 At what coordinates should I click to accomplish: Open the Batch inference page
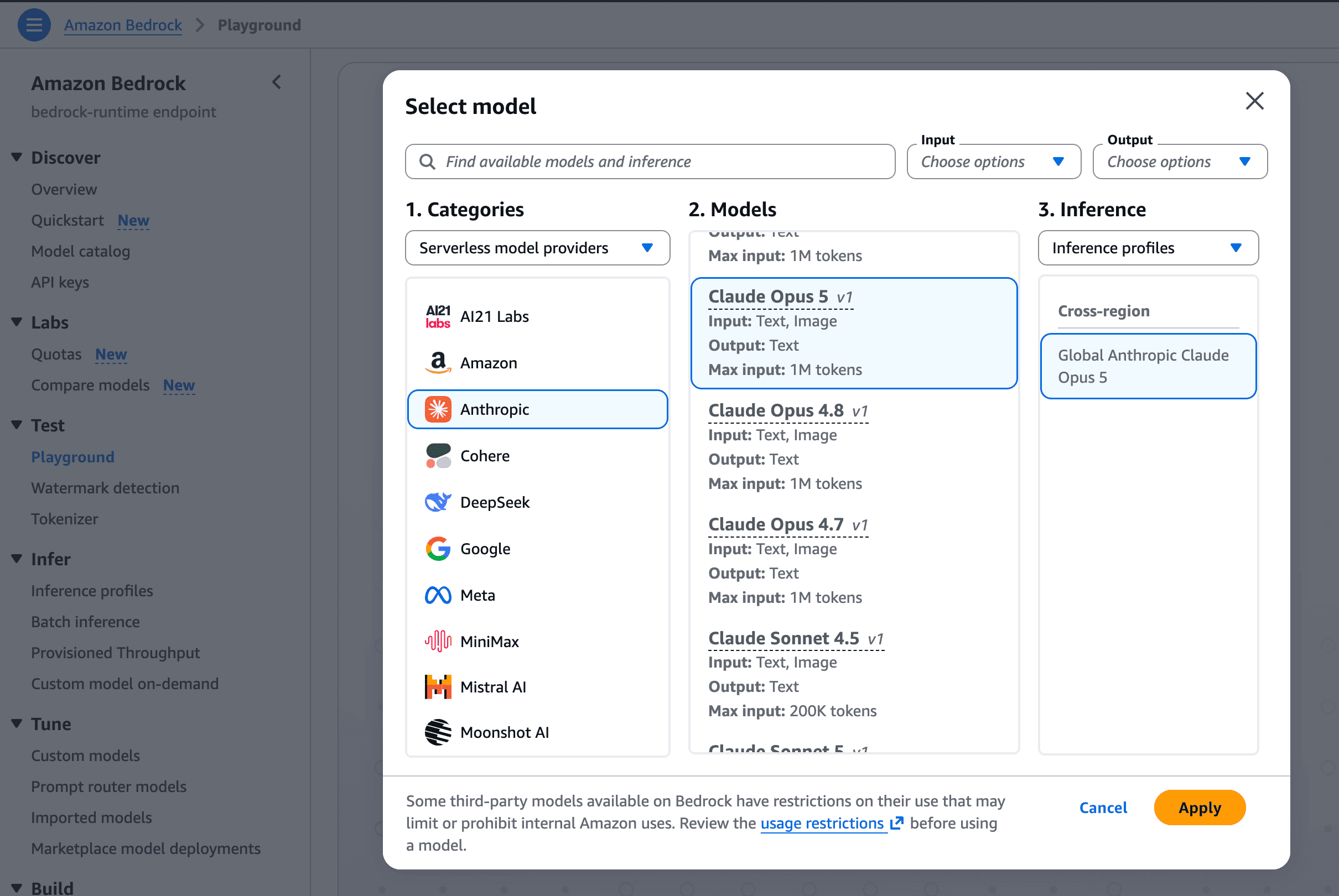coord(85,622)
